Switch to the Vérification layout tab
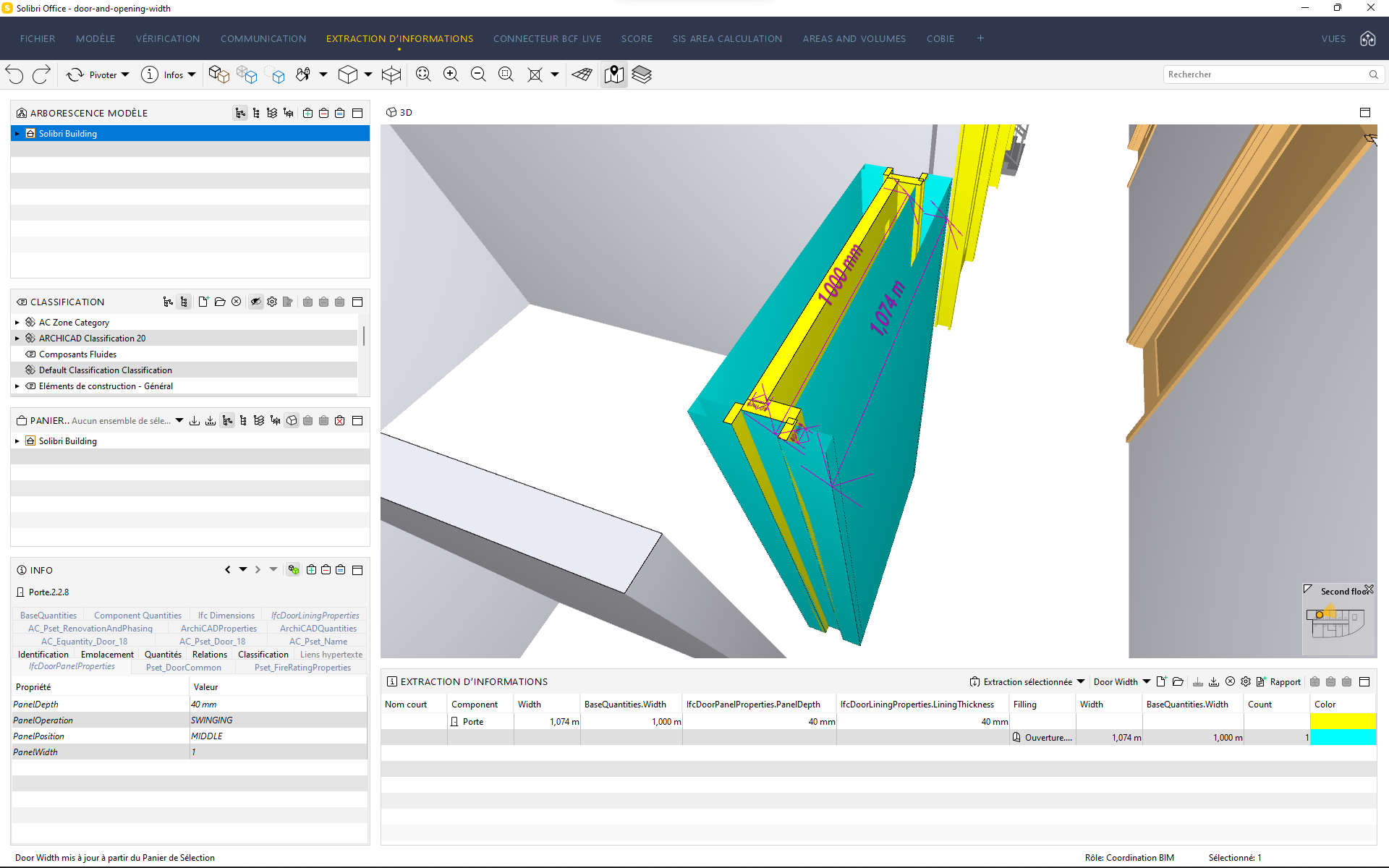 pos(168,38)
